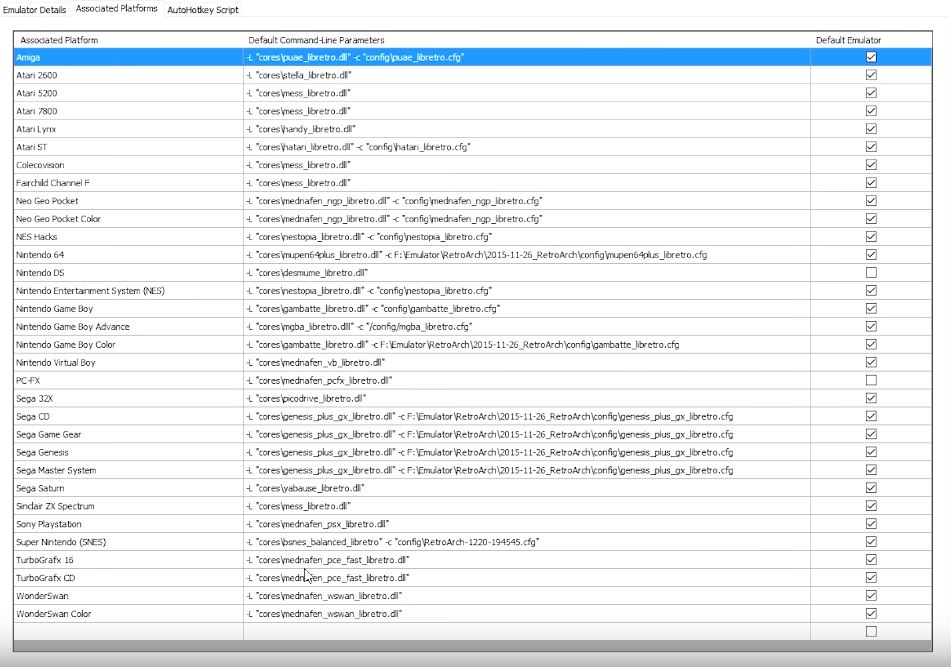Select the Atari 7800 platform cell
Viewport: 951px width, 667px height.
(128, 111)
